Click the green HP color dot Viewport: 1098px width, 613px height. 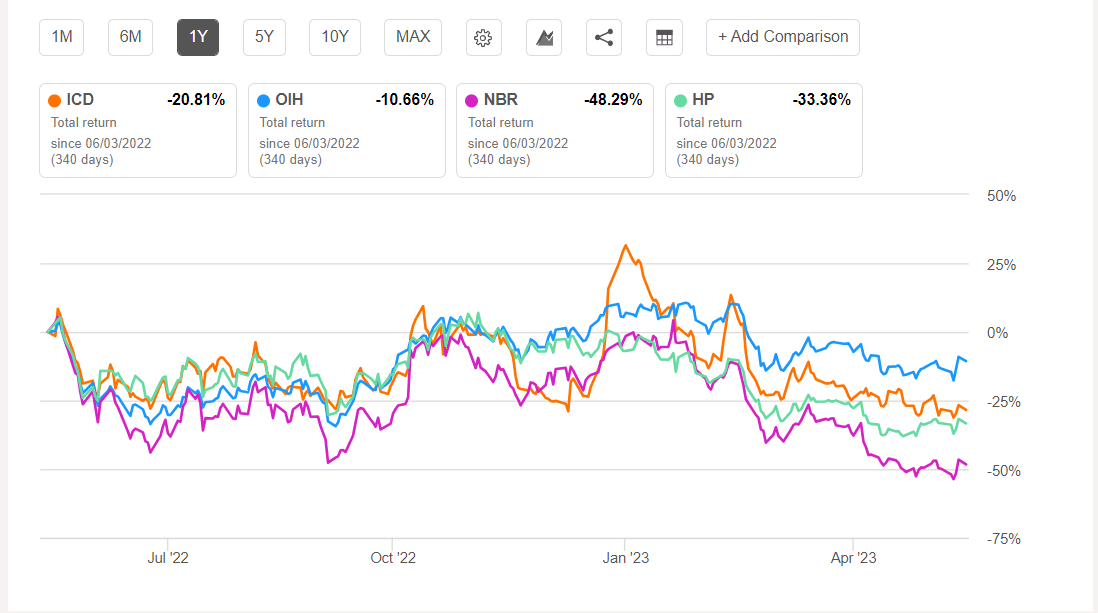(x=680, y=100)
